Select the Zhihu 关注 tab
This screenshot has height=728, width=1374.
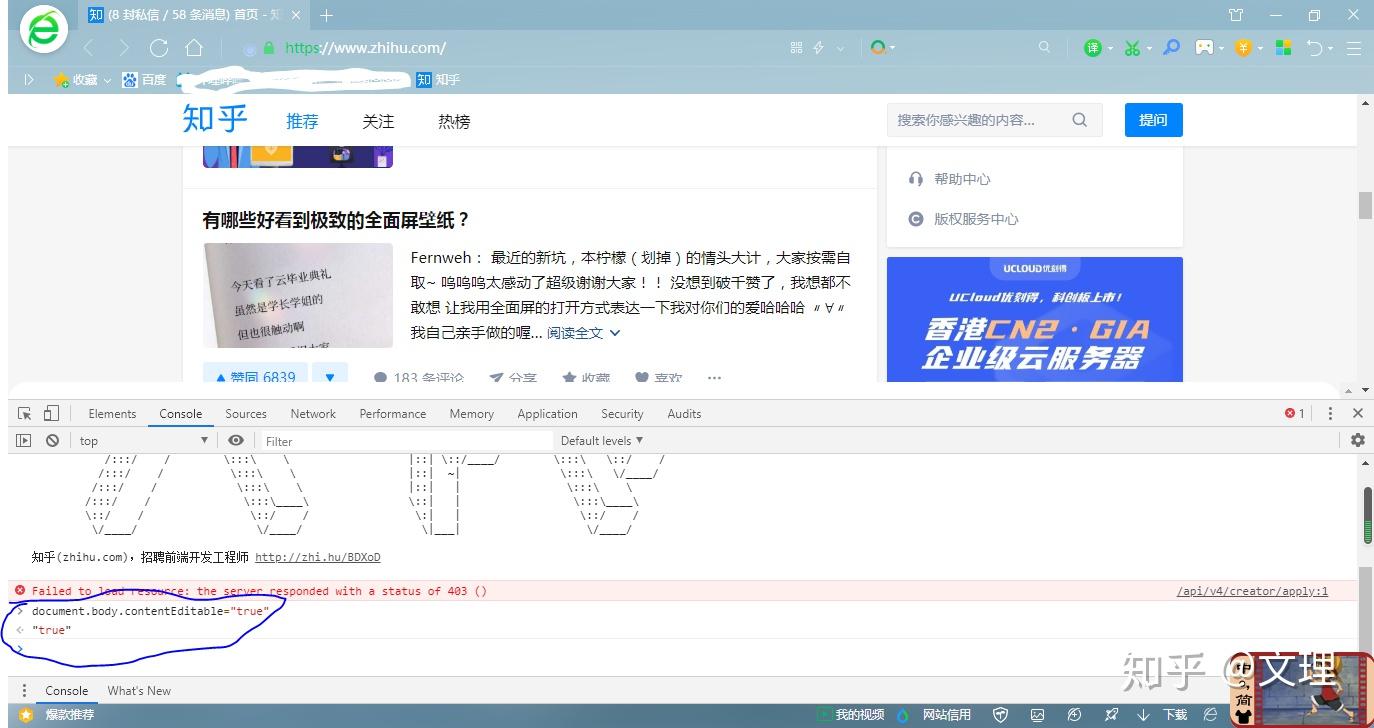click(378, 121)
